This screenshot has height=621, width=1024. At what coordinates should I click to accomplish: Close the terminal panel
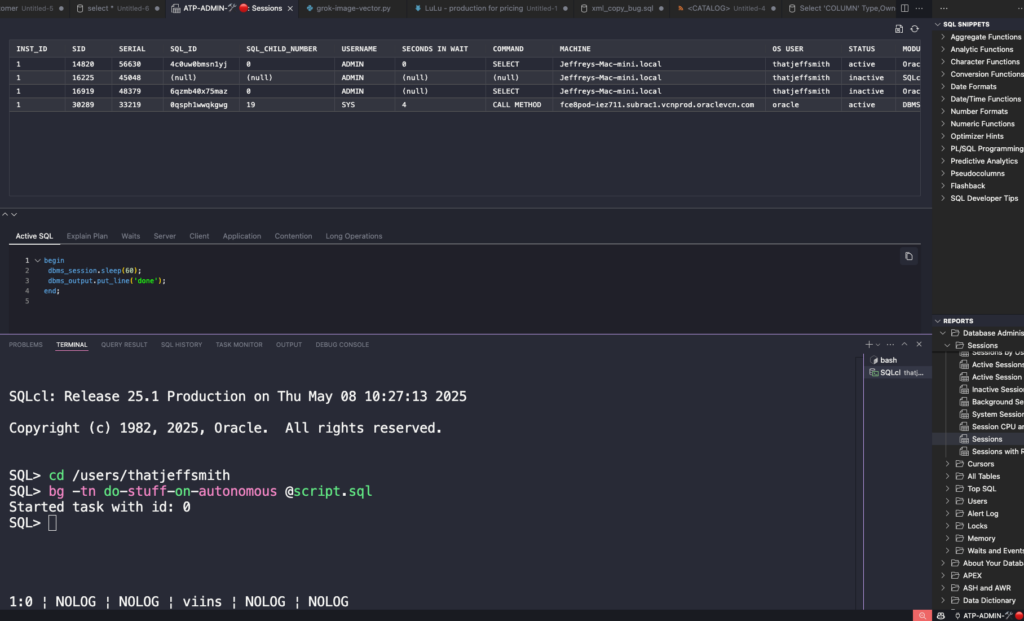920,344
